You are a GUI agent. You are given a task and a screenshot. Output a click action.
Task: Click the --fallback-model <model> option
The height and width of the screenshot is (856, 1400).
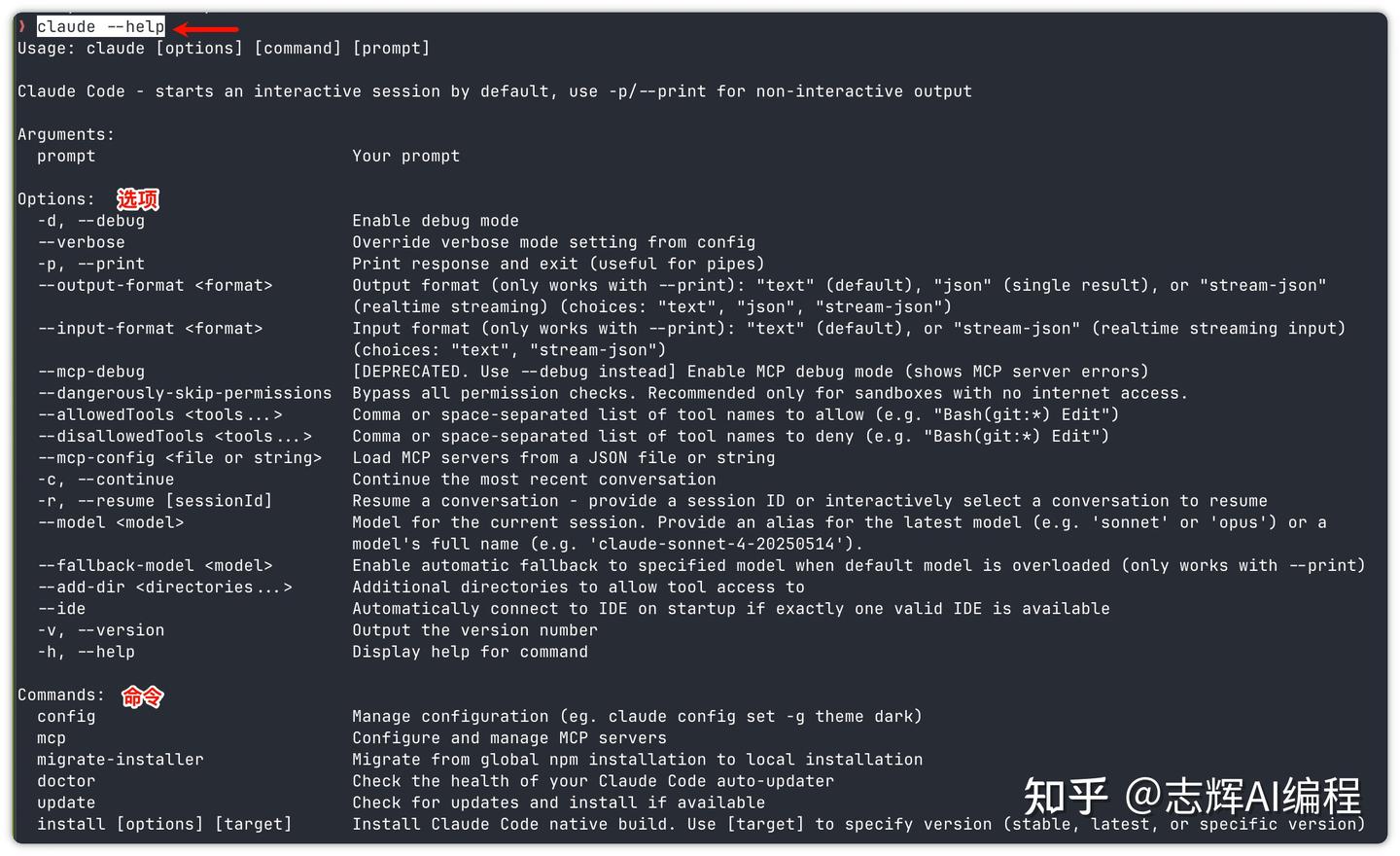click(155, 565)
